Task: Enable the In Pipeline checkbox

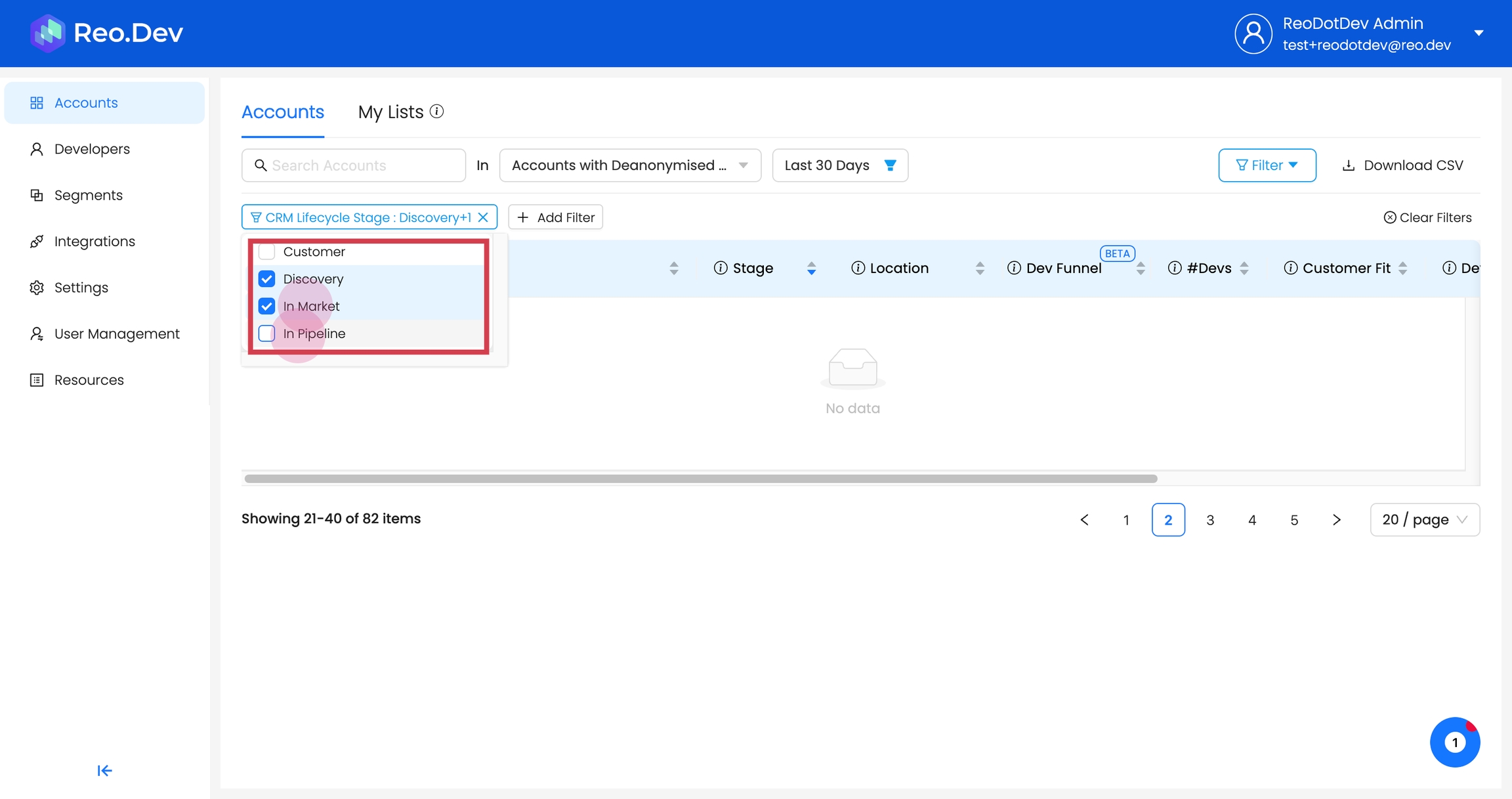Action: [266, 334]
